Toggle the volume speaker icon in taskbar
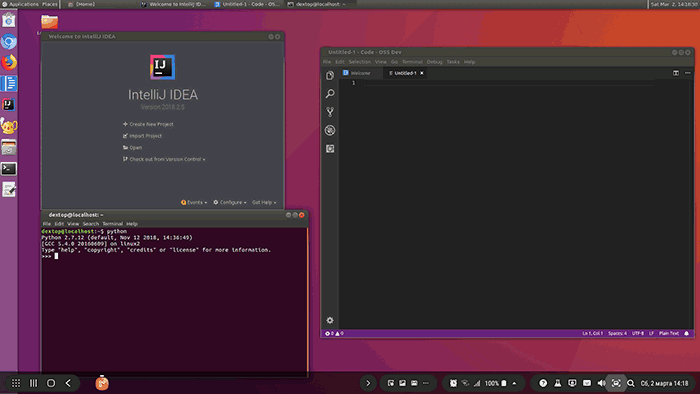The image size is (700, 394). (x=601, y=383)
